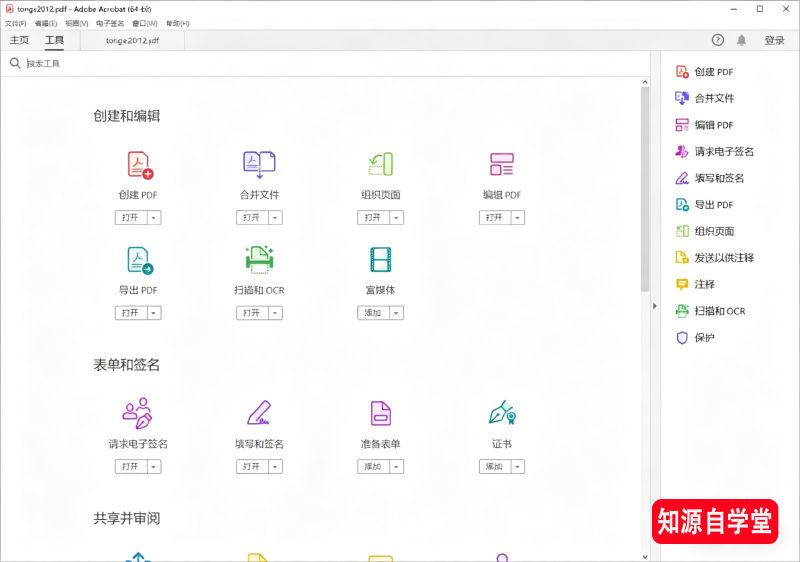800x562 pixels.
Task: Click the 登录 sign-in link
Action: coord(774,41)
